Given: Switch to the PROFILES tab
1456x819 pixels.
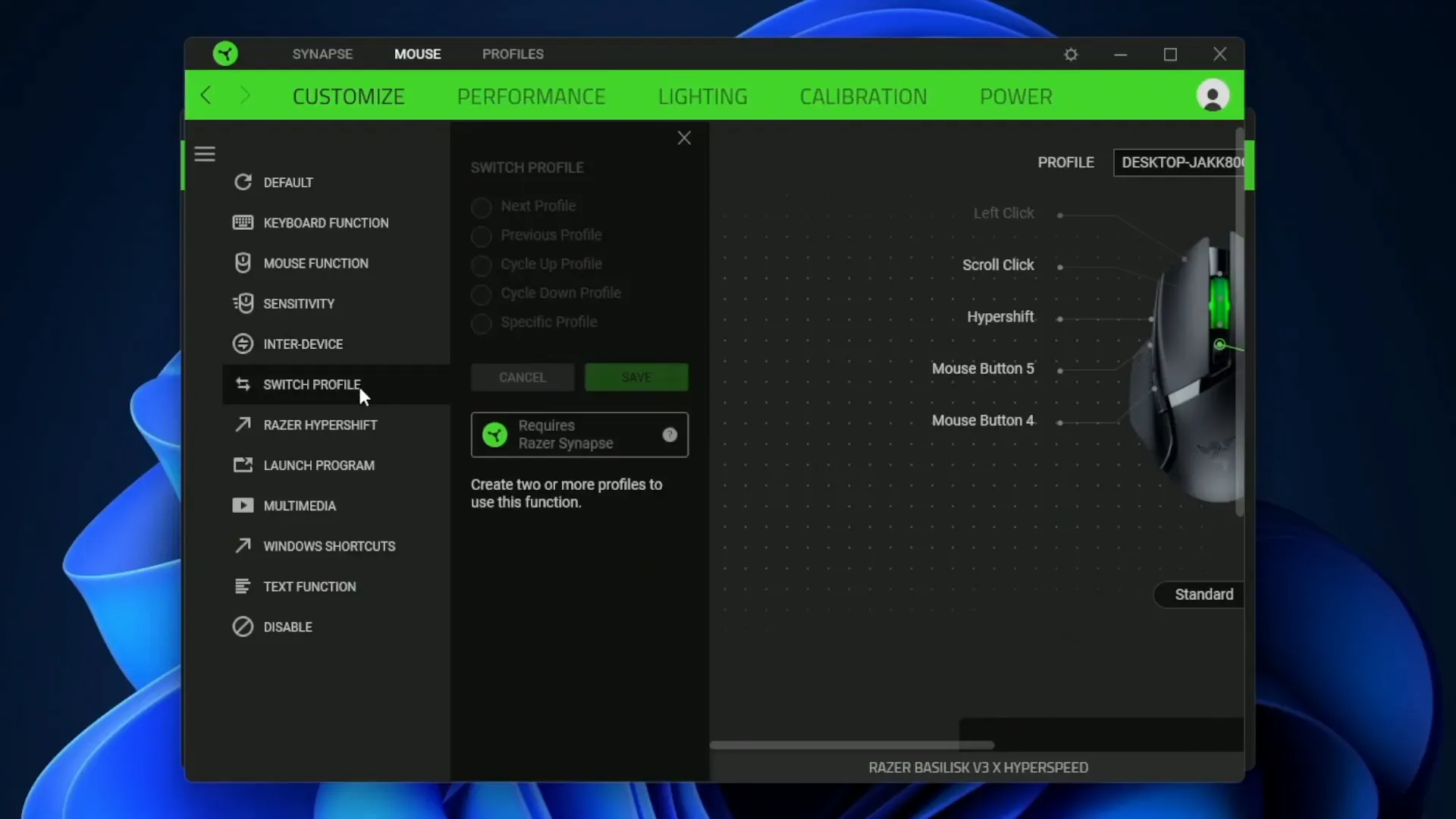Looking at the screenshot, I should (513, 54).
